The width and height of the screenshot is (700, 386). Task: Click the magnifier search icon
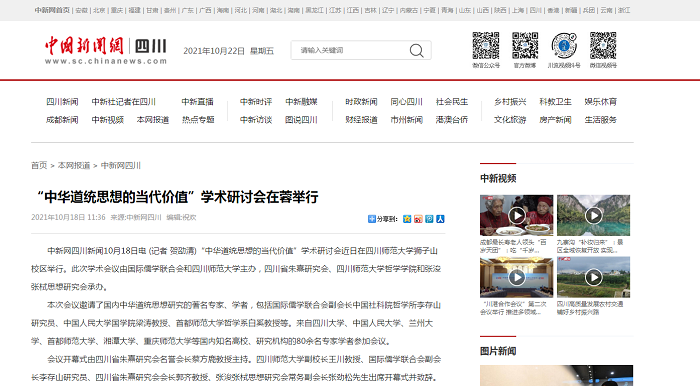click(417, 50)
